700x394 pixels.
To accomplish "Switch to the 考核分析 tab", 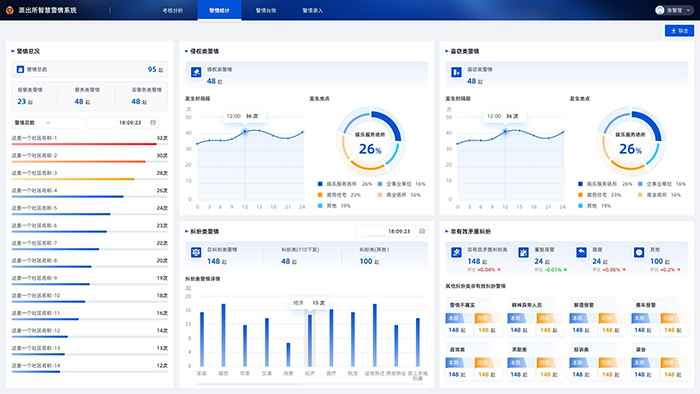I will 173,10.
